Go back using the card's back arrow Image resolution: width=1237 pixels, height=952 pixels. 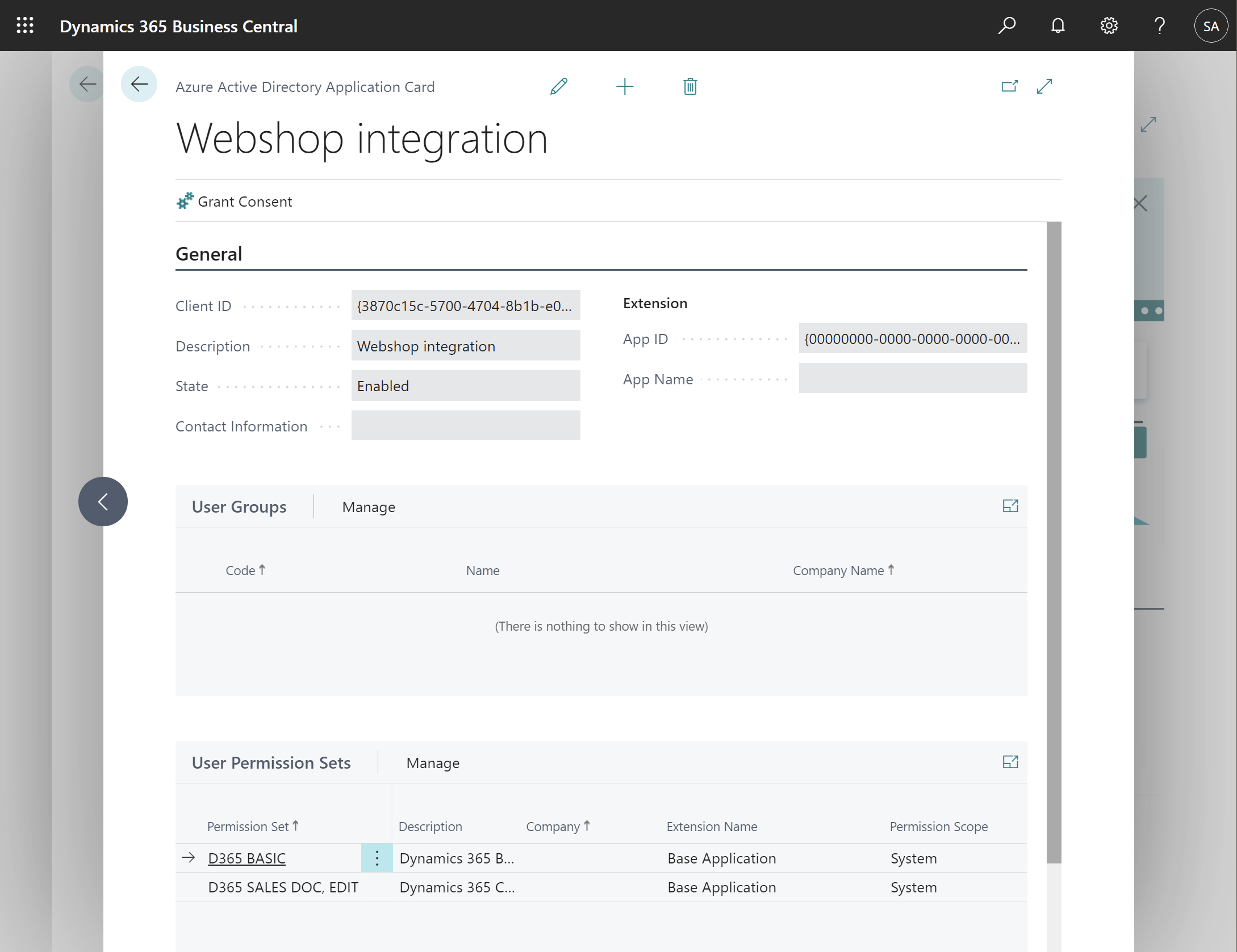click(139, 85)
